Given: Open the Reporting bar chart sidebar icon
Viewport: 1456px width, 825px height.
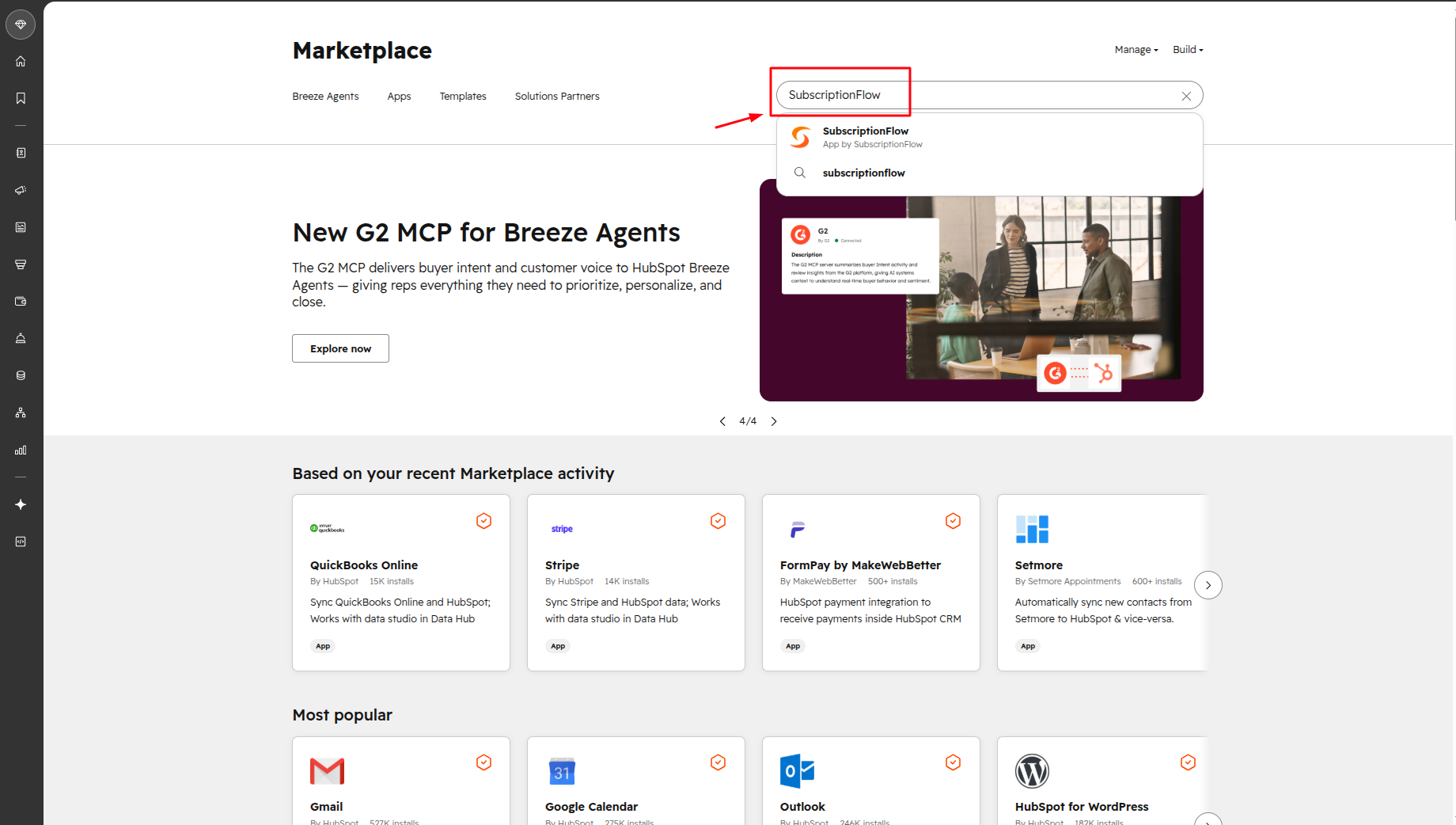Looking at the screenshot, I should click(21, 450).
